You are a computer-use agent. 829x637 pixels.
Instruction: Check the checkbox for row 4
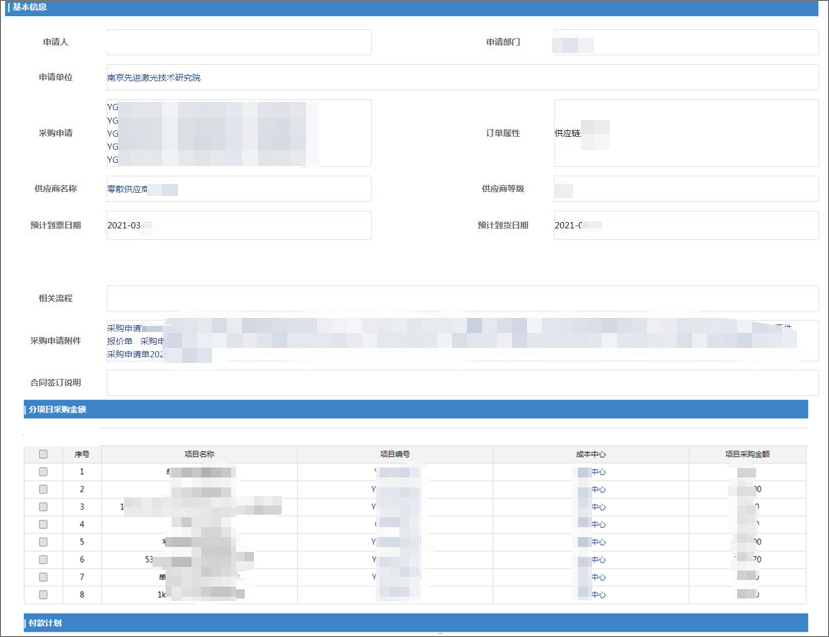(x=43, y=524)
